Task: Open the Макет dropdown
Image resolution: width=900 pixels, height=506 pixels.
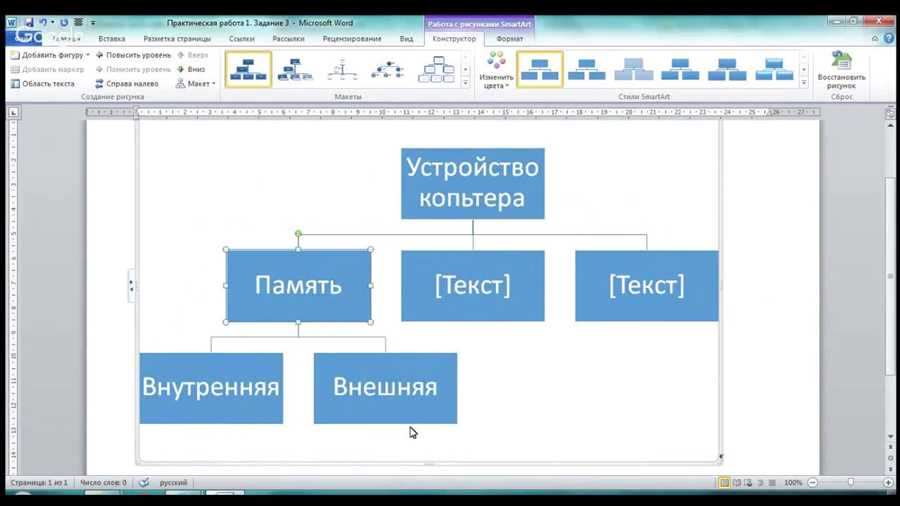Action: [x=196, y=84]
